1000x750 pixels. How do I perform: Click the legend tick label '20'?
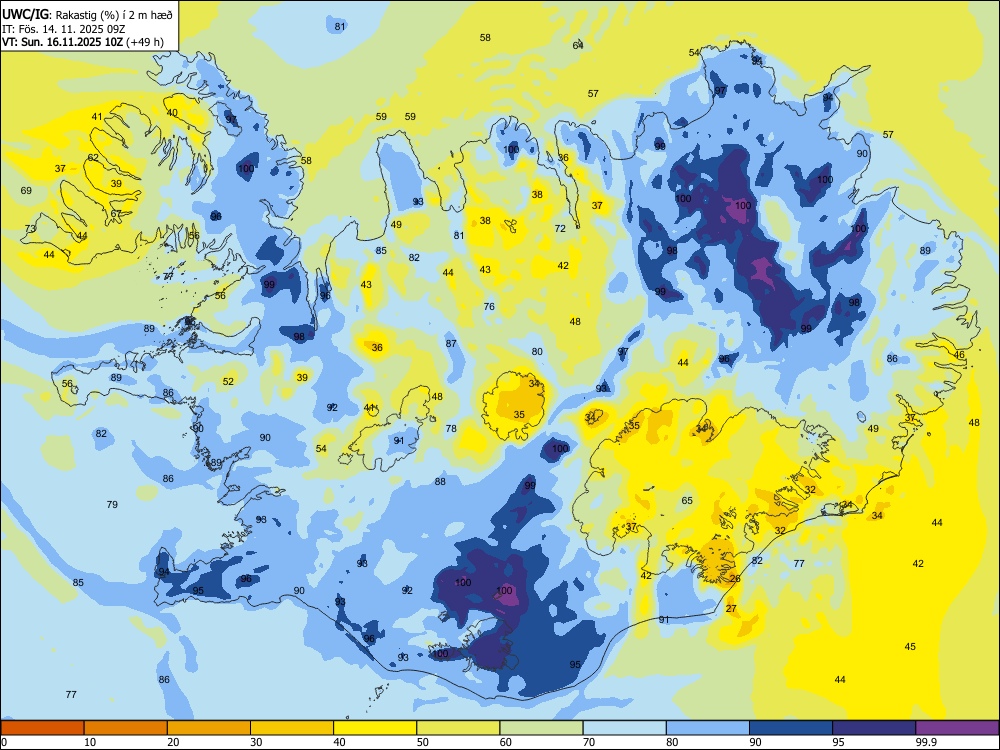coord(173,742)
